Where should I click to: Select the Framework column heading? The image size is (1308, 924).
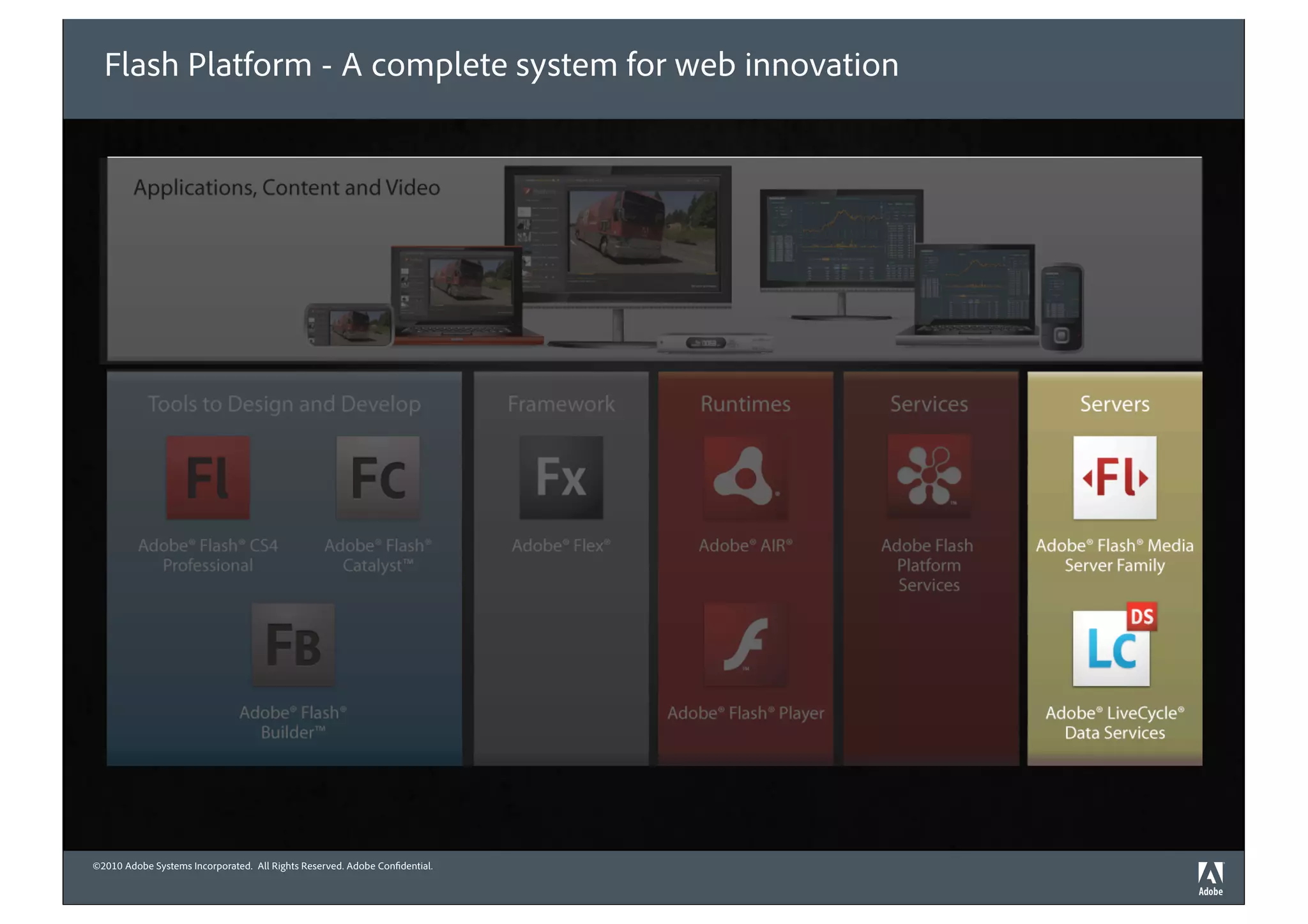pos(561,404)
